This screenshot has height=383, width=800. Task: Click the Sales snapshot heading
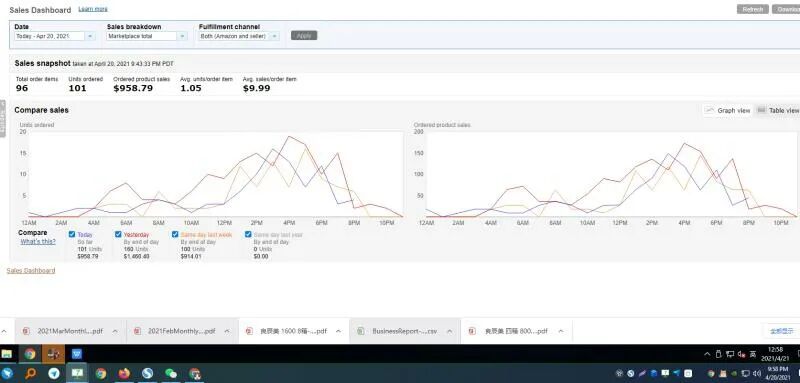pos(42,63)
